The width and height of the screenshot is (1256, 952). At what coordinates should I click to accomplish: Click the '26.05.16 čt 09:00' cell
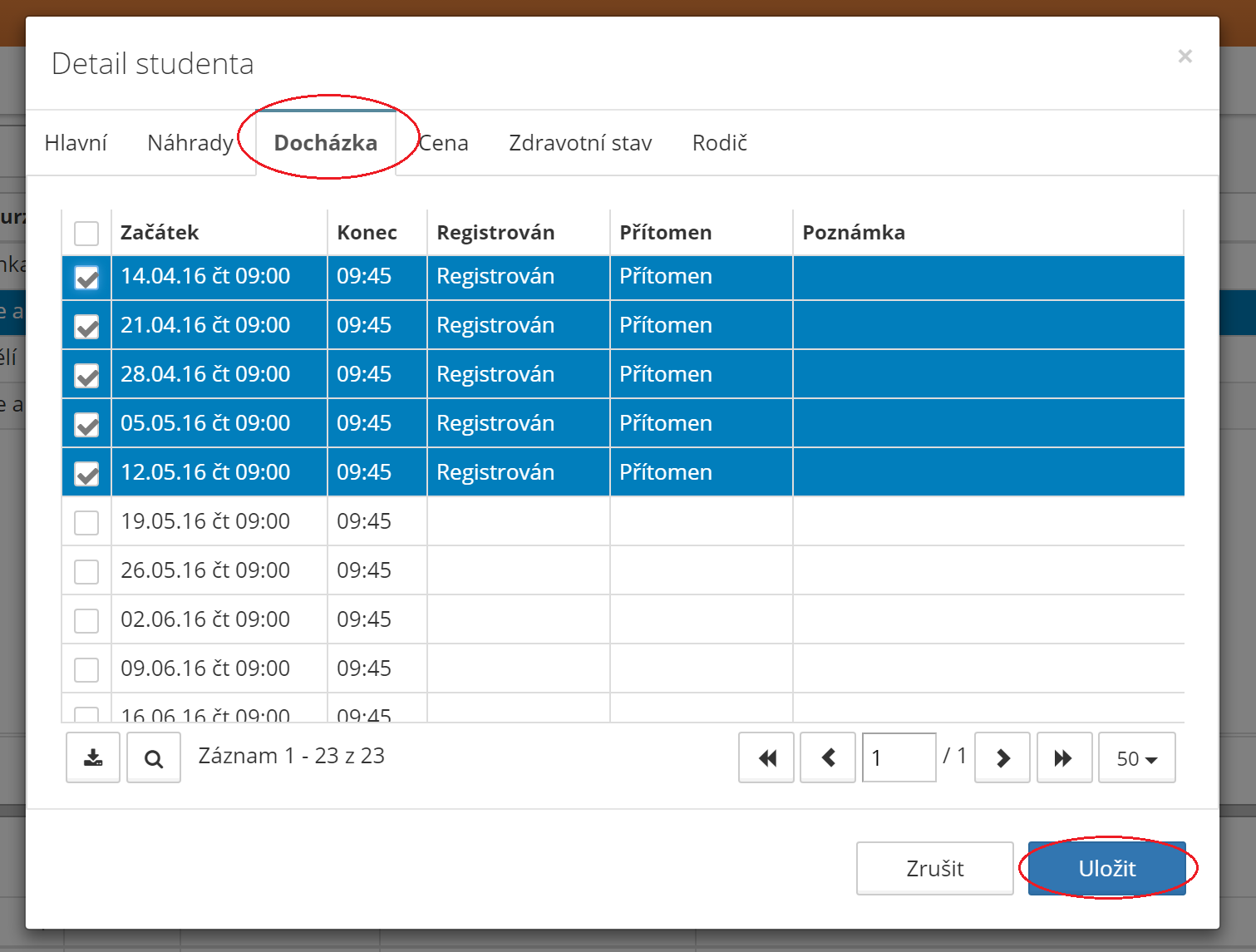tap(219, 570)
